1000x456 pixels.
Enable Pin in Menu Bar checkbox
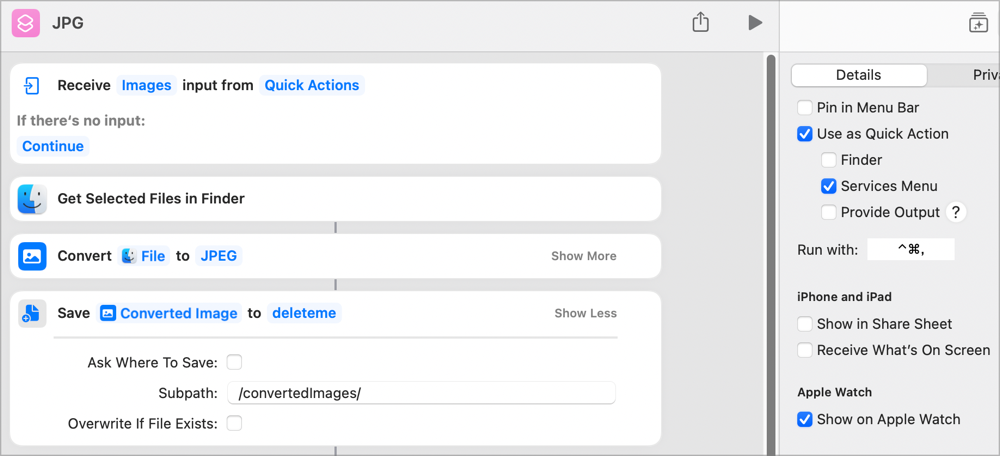click(x=805, y=108)
